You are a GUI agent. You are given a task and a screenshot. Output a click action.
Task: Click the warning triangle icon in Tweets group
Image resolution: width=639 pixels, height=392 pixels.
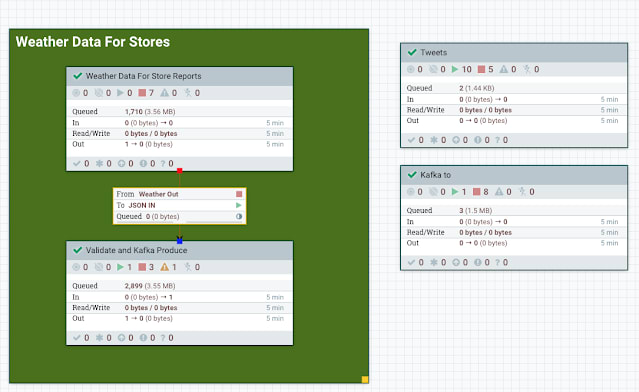[x=504, y=69]
